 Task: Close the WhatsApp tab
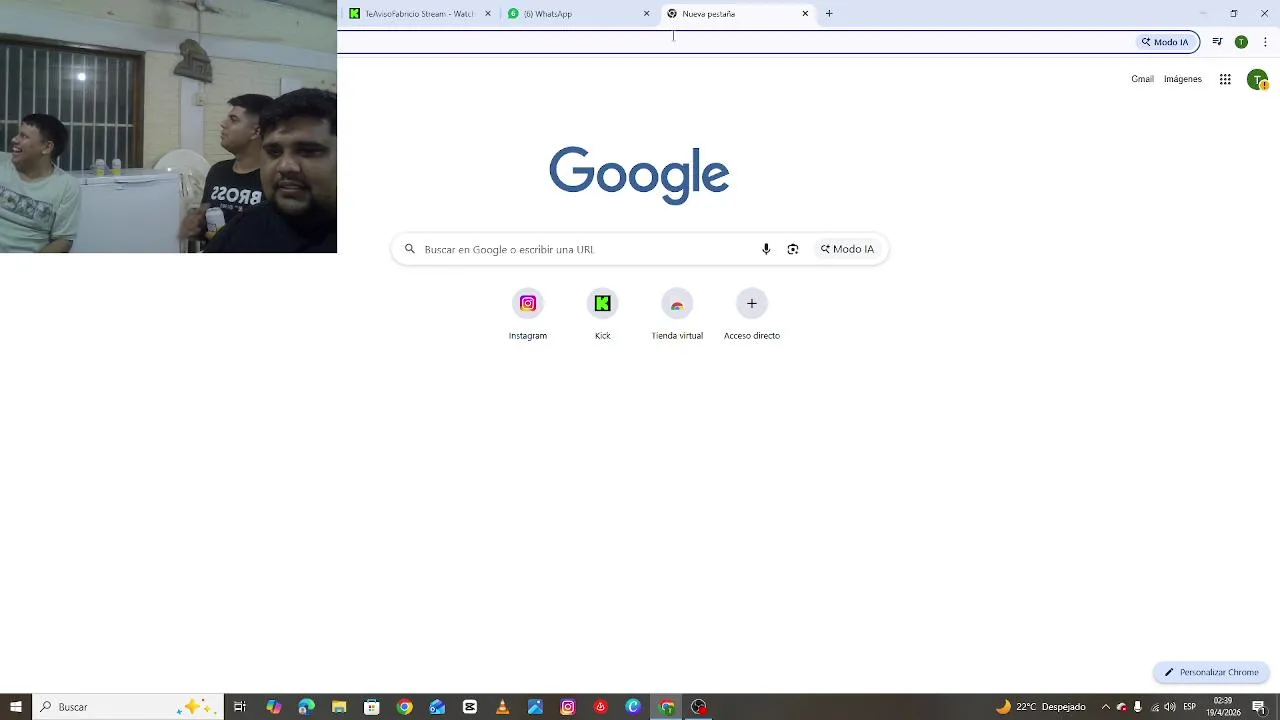pyautogui.click(x=646, y=14)
